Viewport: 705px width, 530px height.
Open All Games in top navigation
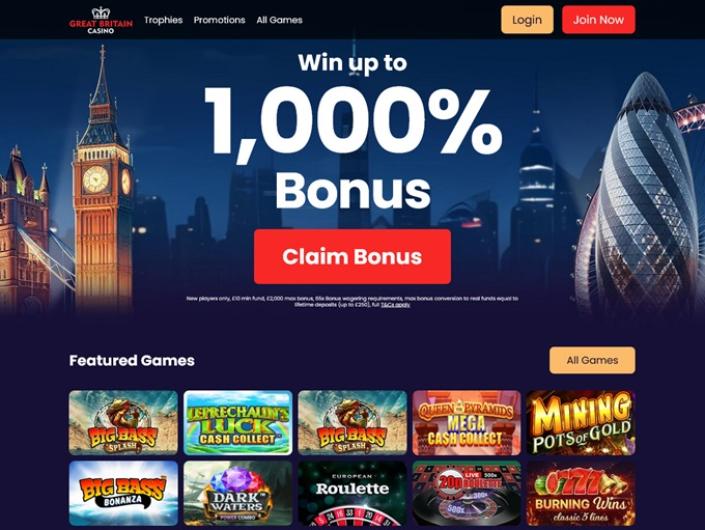click(x=279, y=20)
